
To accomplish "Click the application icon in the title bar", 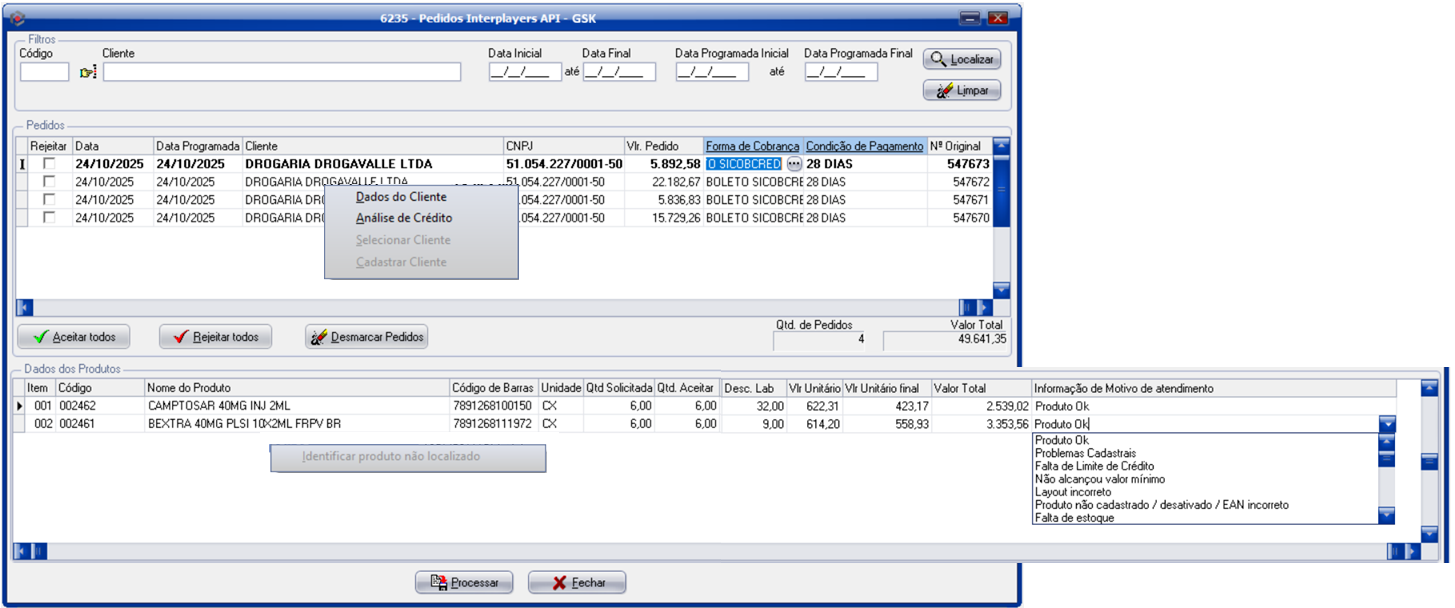I will [16, 17].
